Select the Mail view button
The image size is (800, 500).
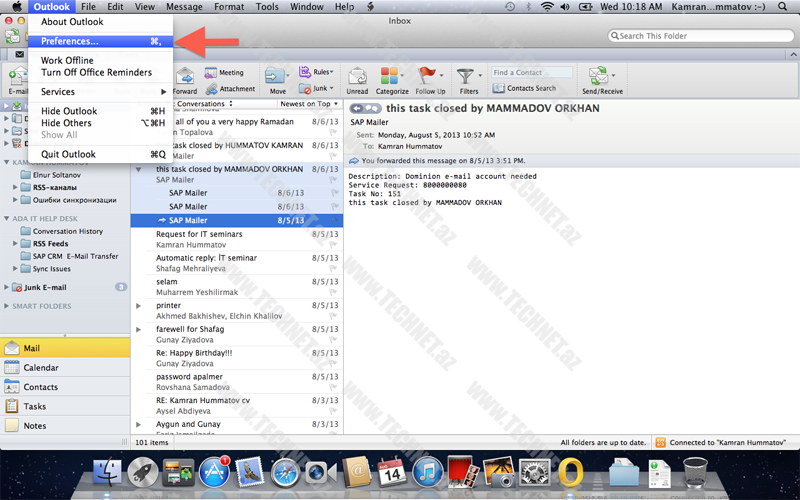click(65, 348)
